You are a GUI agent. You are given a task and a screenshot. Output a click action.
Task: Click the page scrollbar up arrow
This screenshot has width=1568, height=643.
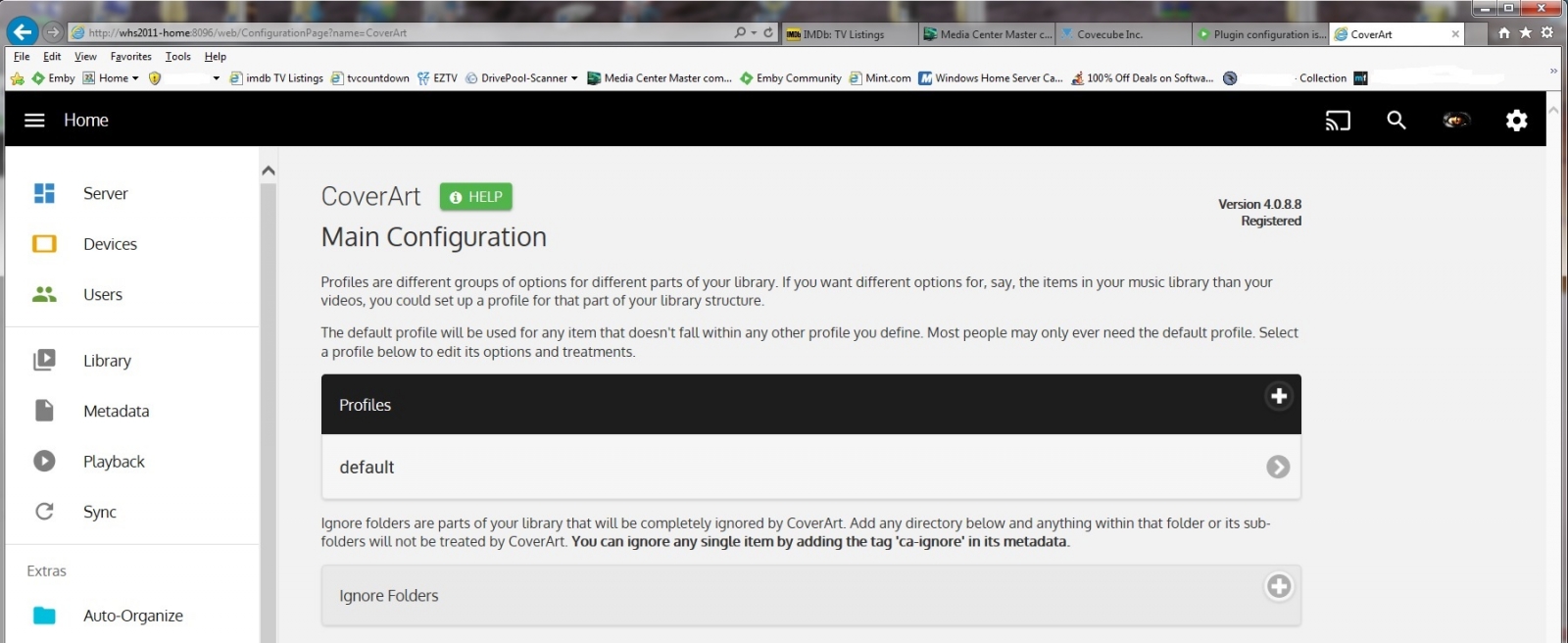1553,111
